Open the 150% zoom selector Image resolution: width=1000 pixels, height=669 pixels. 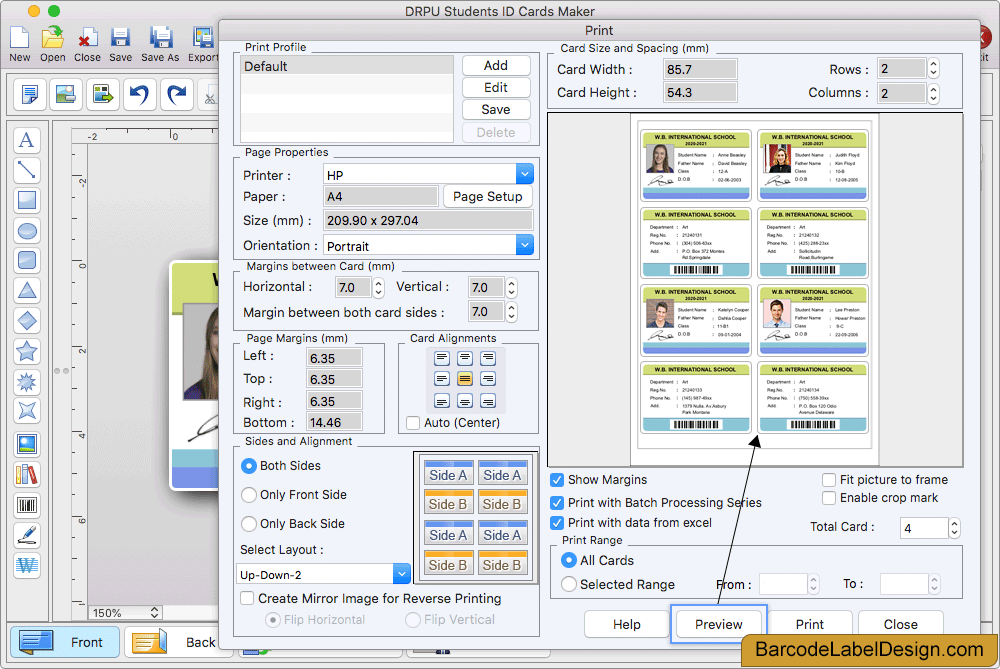coord(124,613)
